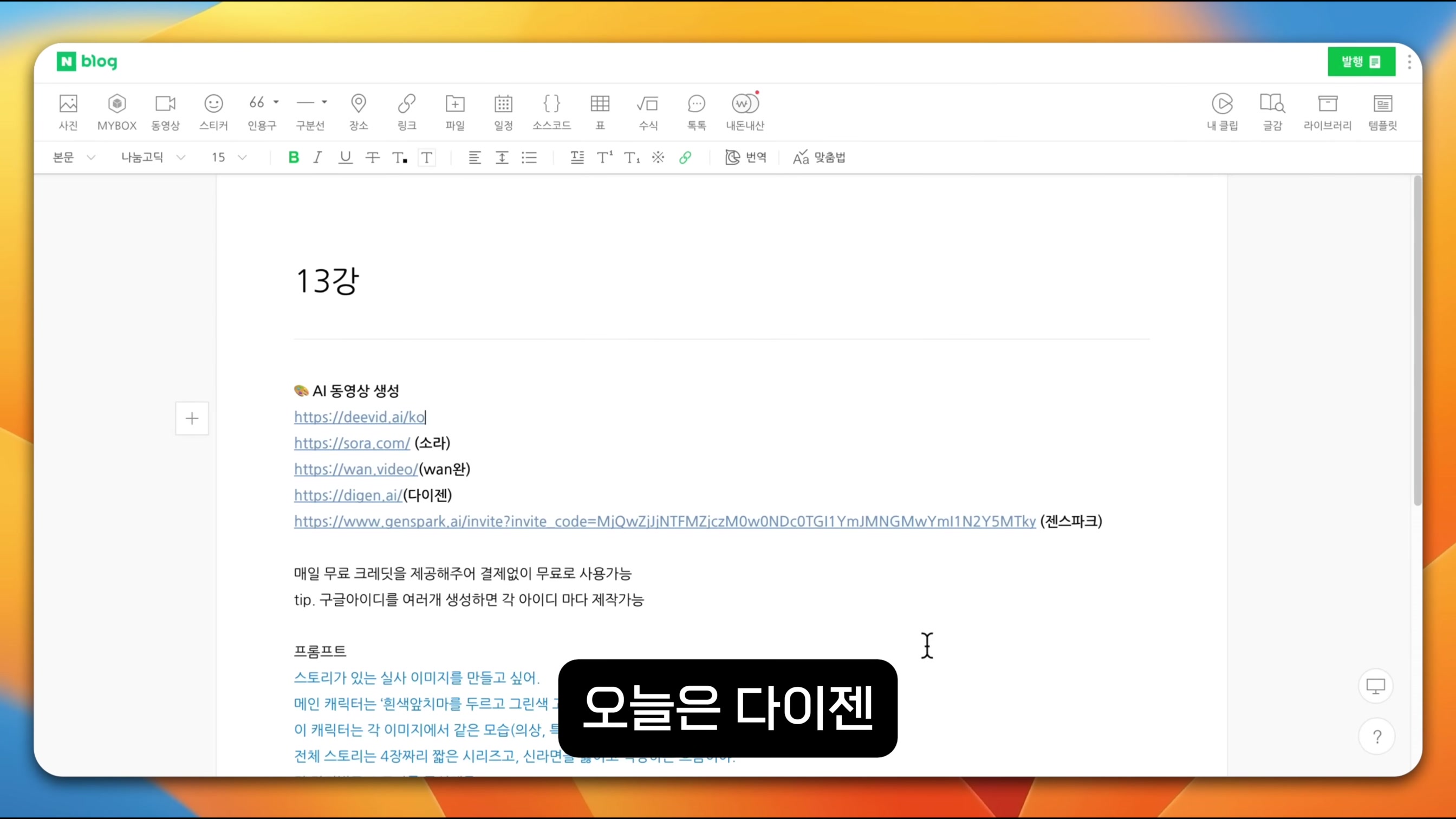Add a video via 동영상 icon
Viewport: 1456px width, 819px height.
[165, 112]
